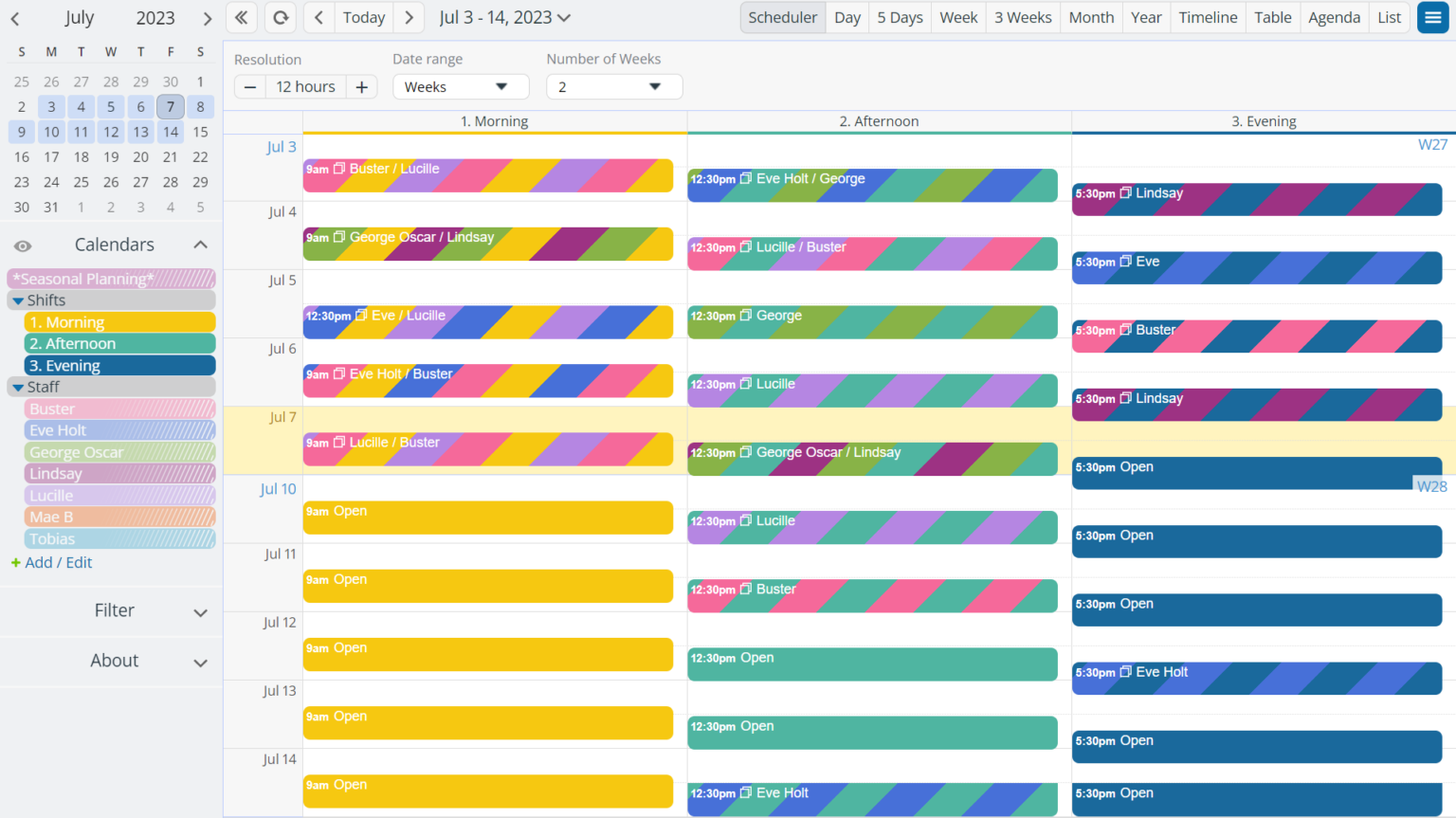Click the previous-month arrow on the mini calendar
Image resolution: width=1456 pixels, height=818 pixels.
(14, 17)
